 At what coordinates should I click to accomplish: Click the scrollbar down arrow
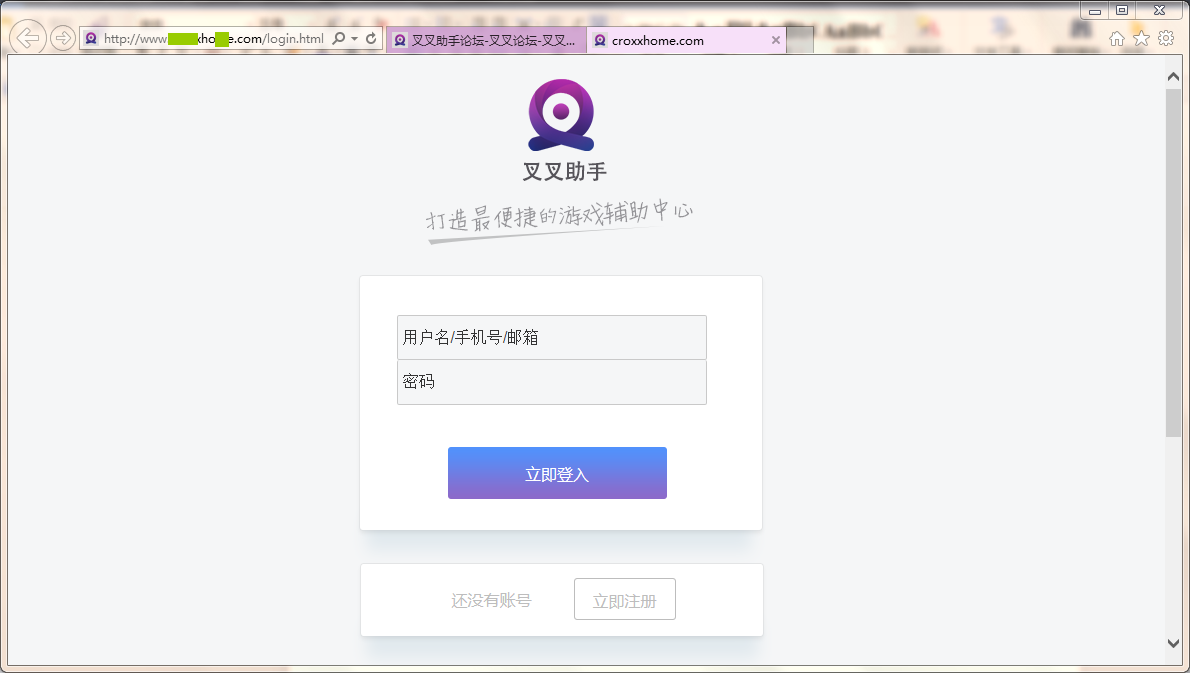tap(1173, 643)
